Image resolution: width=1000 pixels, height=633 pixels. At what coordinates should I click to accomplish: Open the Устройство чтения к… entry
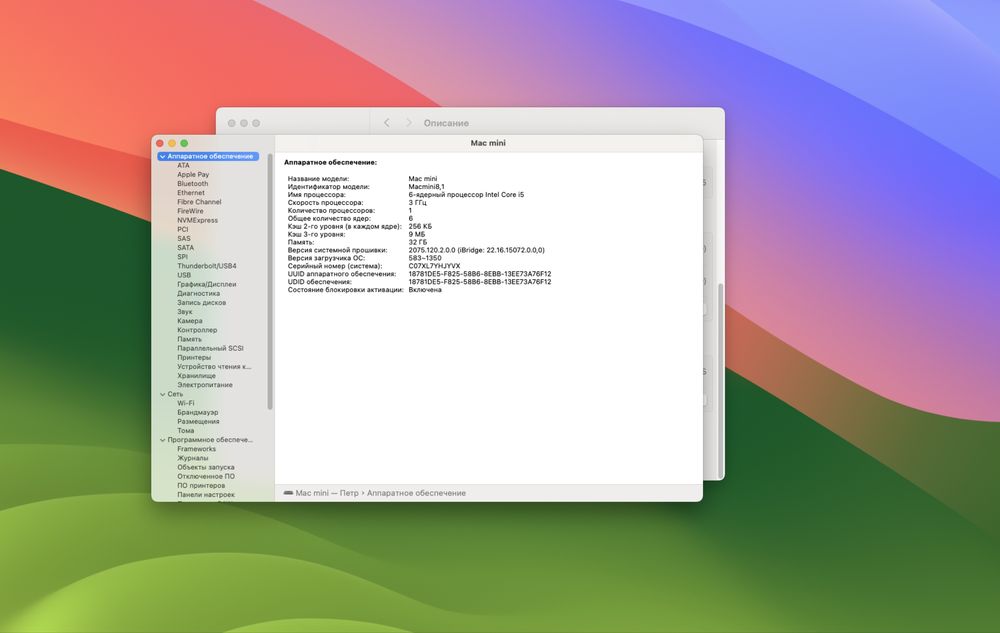click(x=214, y=367)
